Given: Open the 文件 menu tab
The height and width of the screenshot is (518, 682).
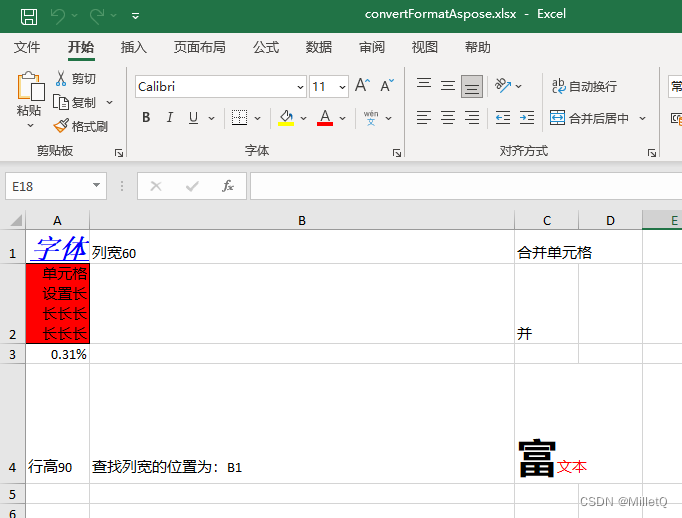Looking at the screenshot, I should [27, 47].
